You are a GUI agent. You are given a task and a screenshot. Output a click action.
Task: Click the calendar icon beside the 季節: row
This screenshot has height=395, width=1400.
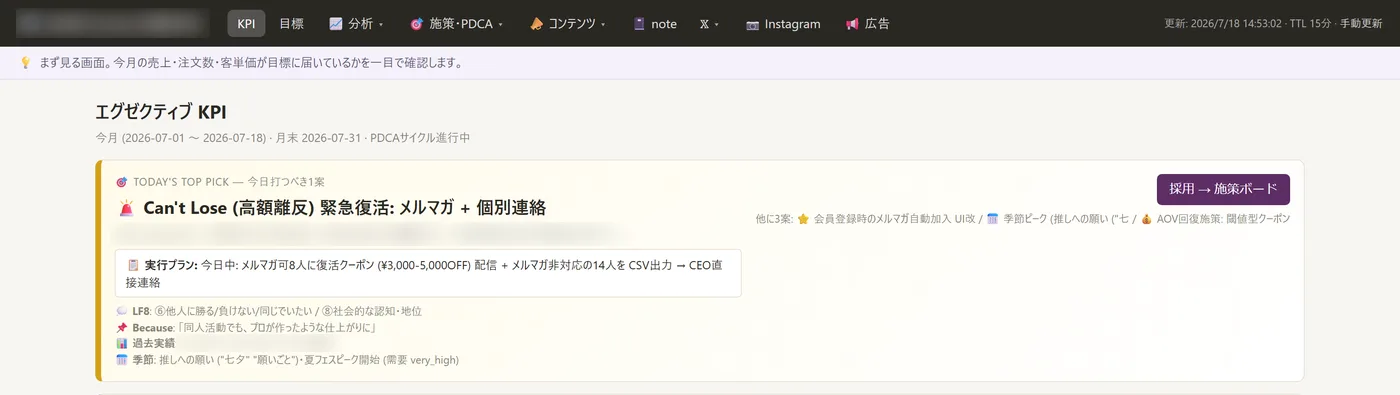[122, 359]
